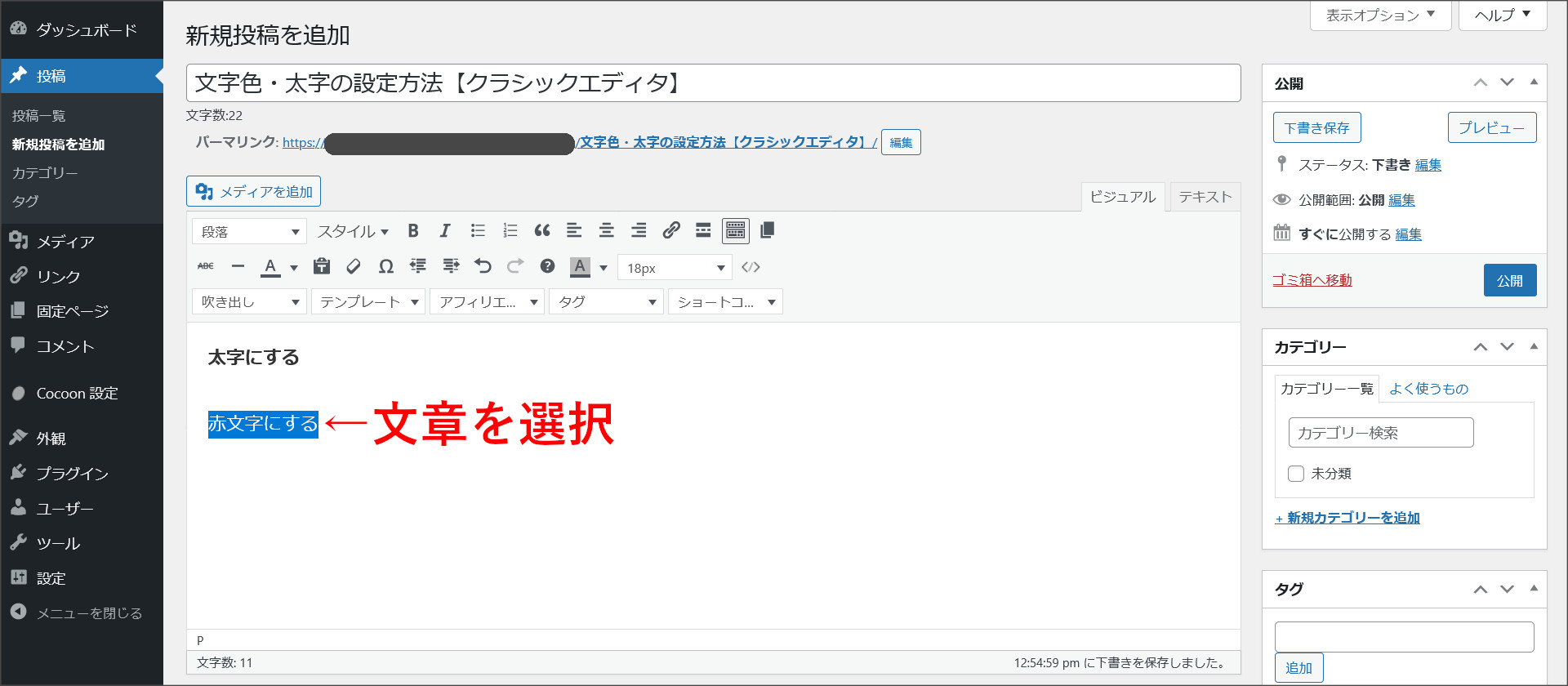
Task: Toggle bold formatting in the editor toolbar
Action: click(413, 231)
